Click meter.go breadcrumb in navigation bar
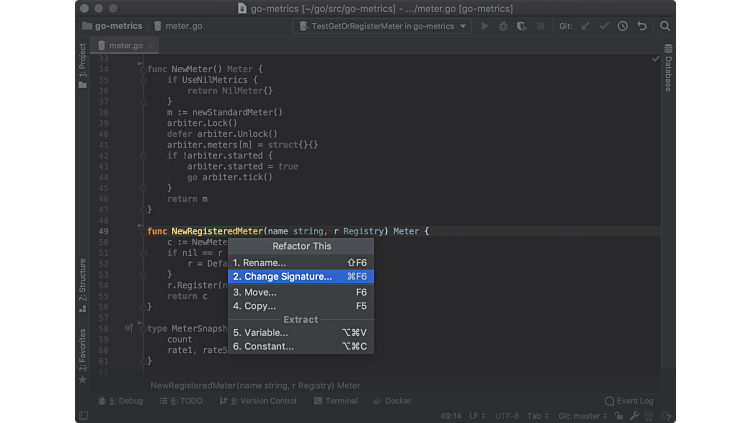 click(178, 26)
